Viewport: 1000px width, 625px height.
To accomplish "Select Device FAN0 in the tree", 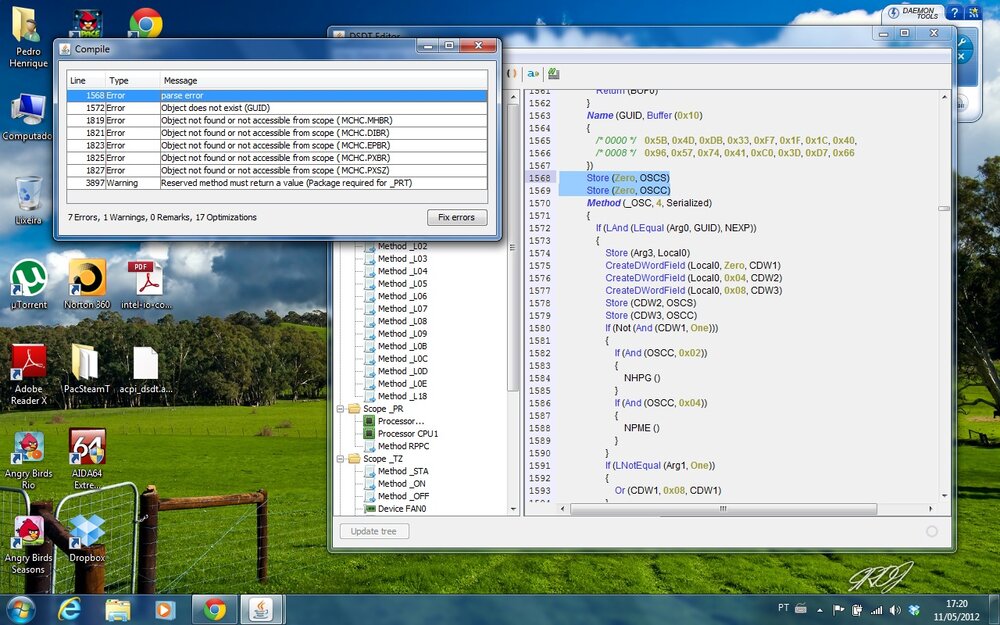I will 401,509.
